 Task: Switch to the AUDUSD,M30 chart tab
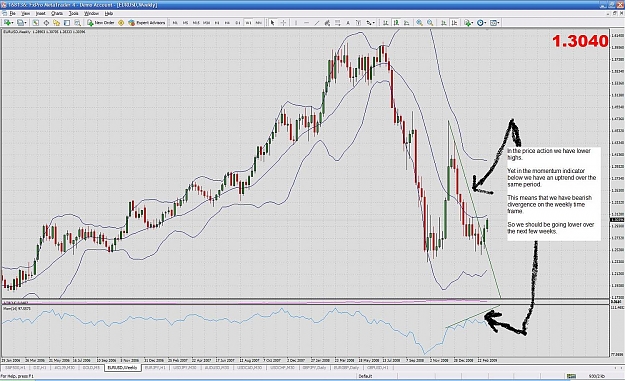217,367
